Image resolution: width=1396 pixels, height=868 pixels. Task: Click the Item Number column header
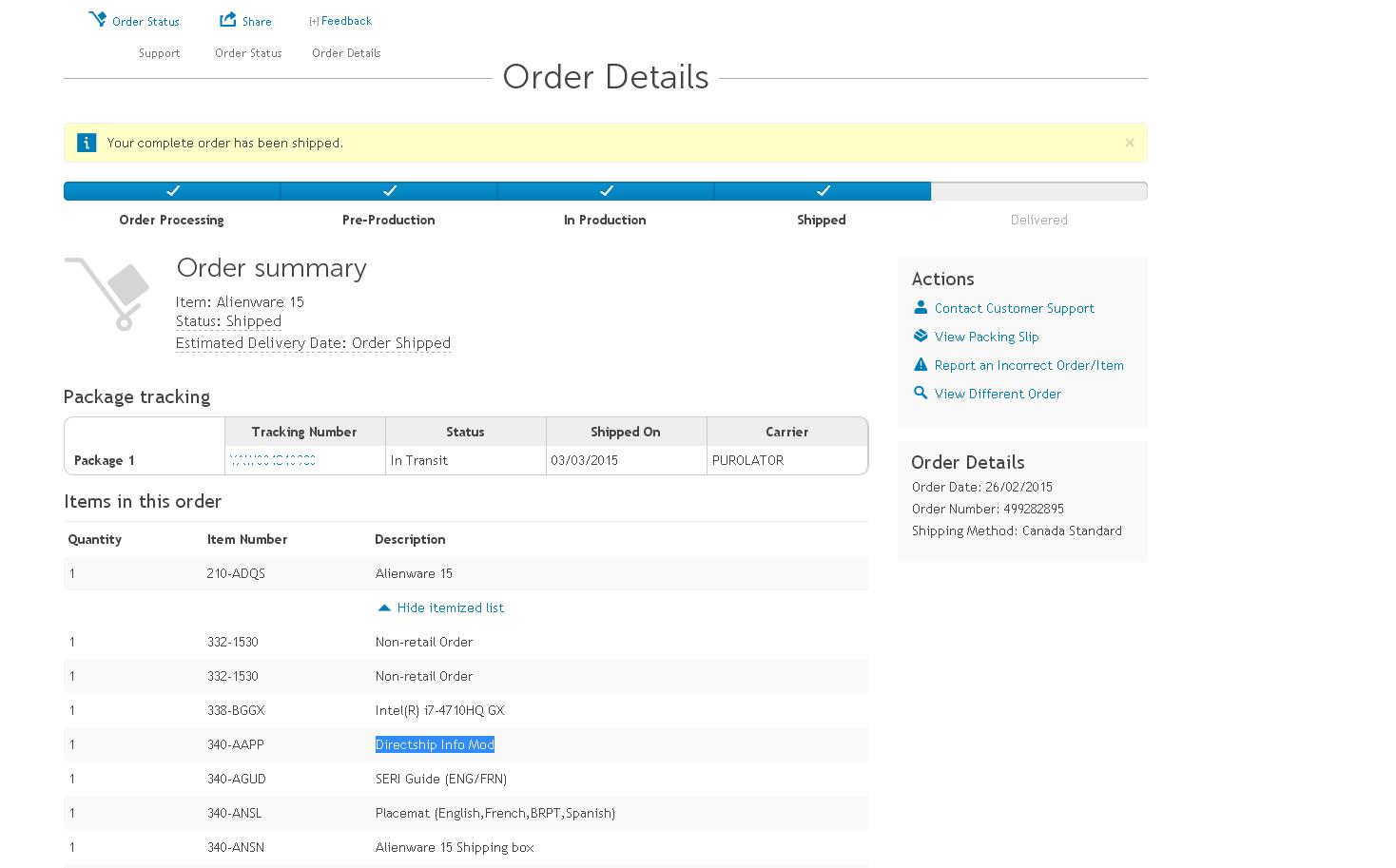[247, 539]
